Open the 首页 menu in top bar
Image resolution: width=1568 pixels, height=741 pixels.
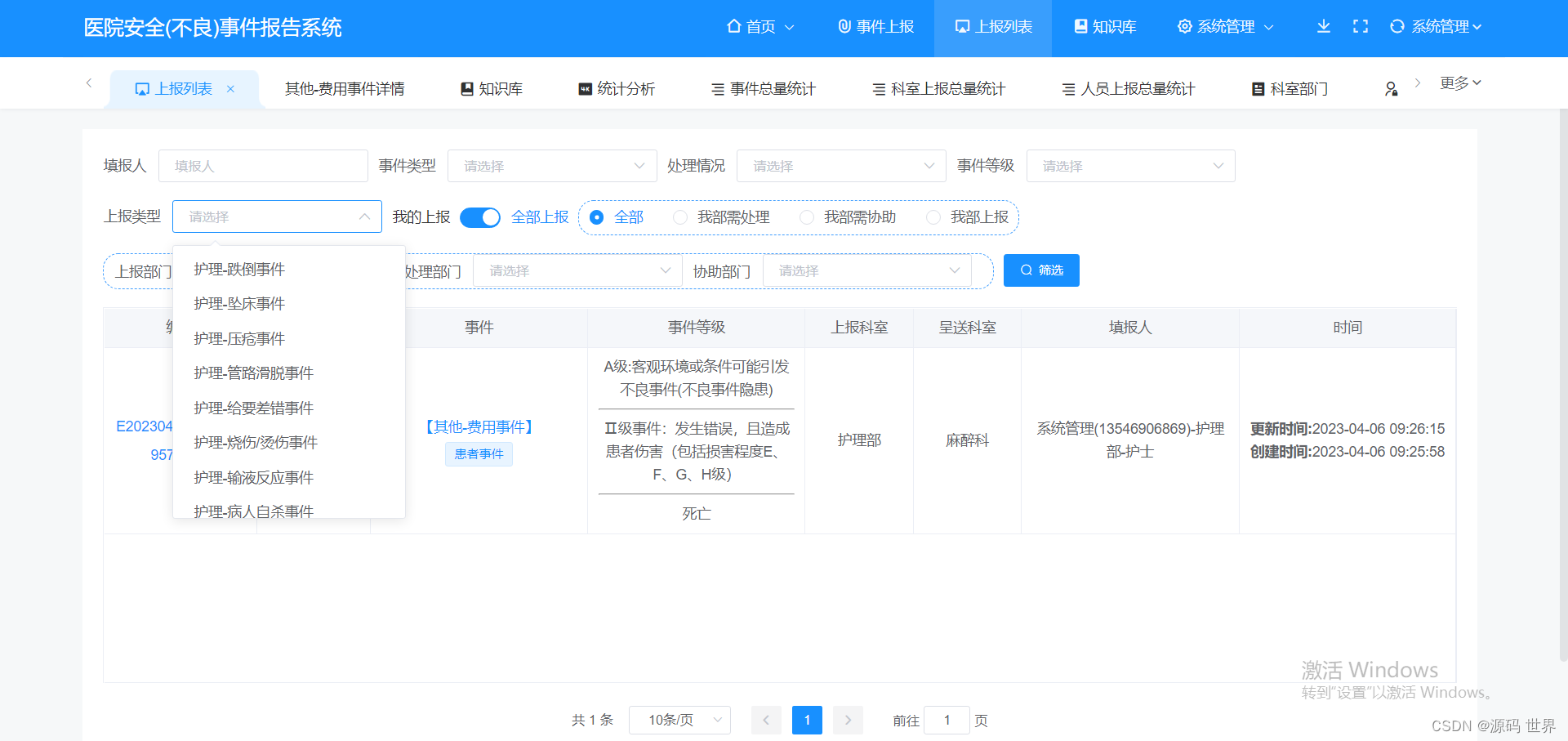click(760, 27)
